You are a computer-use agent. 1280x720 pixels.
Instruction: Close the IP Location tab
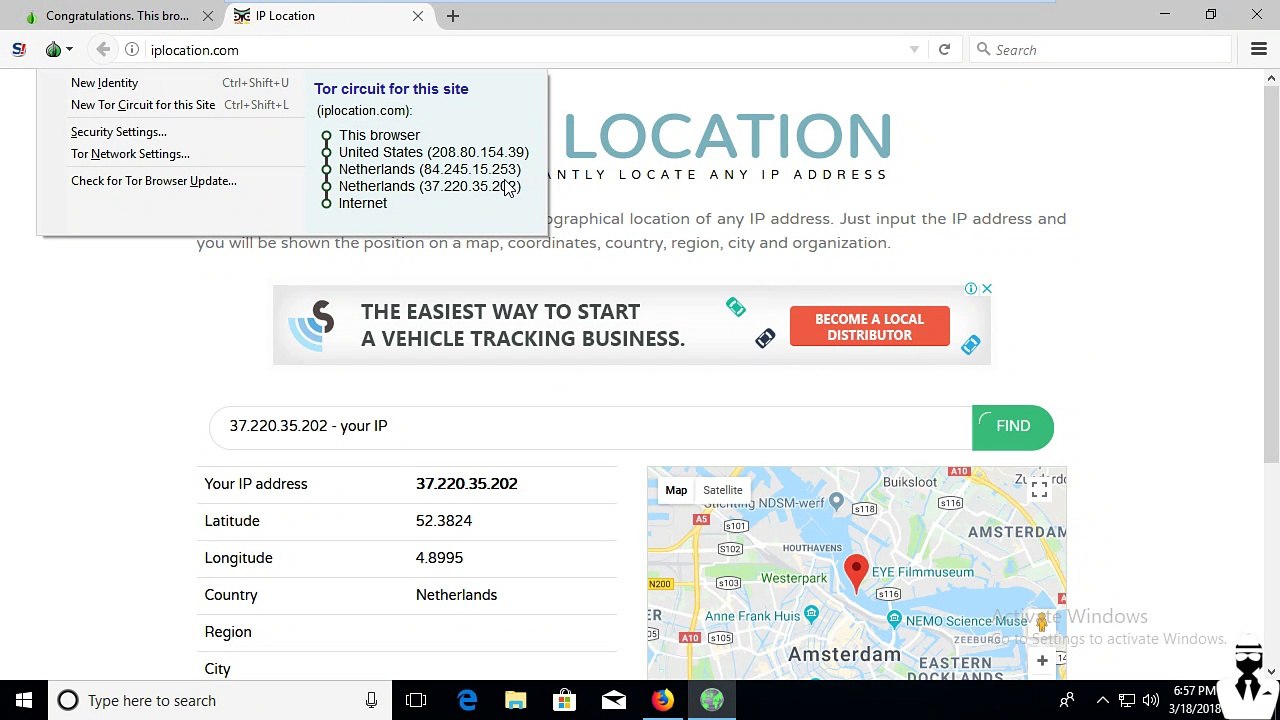click(x=418, y=16)
